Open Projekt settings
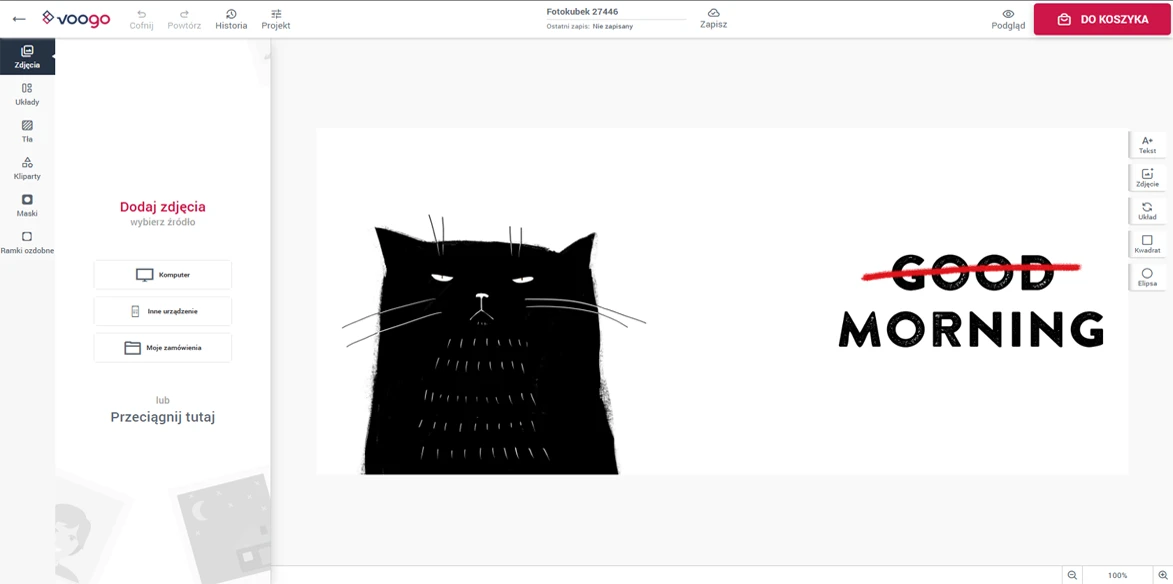Image resolution: width=1173 pixels, height=584 pixels. pyautogui.click(x=276, y=19)
